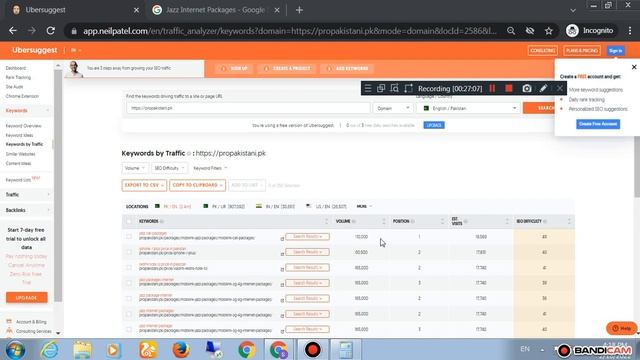Open Keyword Overview in the sidebar
640x360 pixels.
[23, 126]
